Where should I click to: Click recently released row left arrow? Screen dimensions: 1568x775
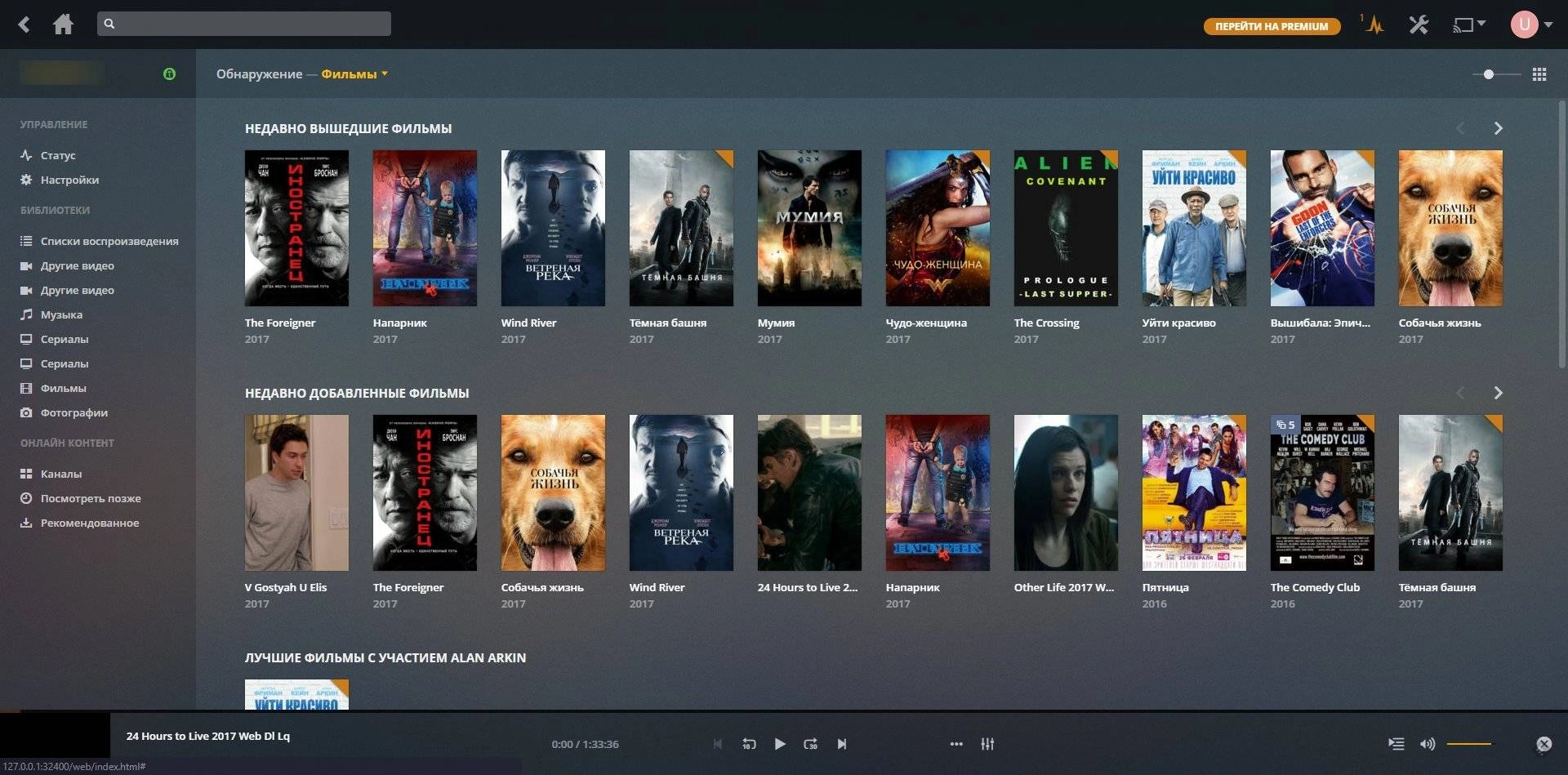pos(1460,128)
